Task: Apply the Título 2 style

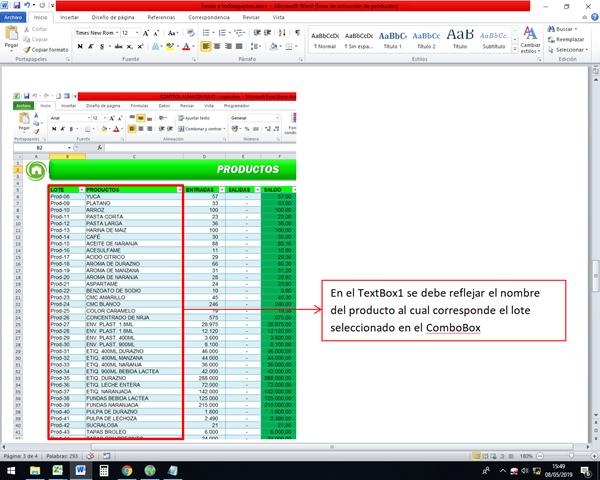Action: coord(426,39)
